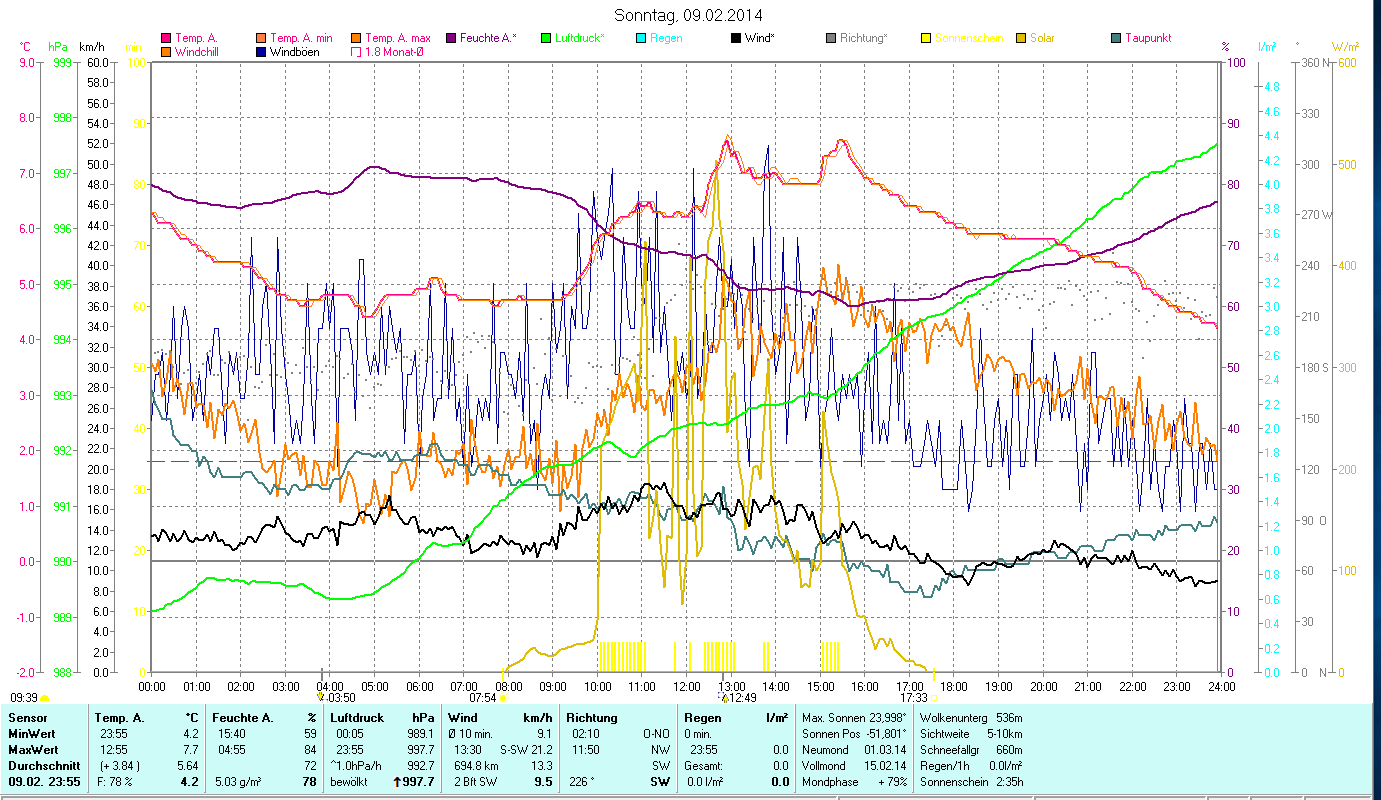Screen dimensions: 1381x800
Task: Click the moon marker at 12:49
Action: click(x=722, y=696)
